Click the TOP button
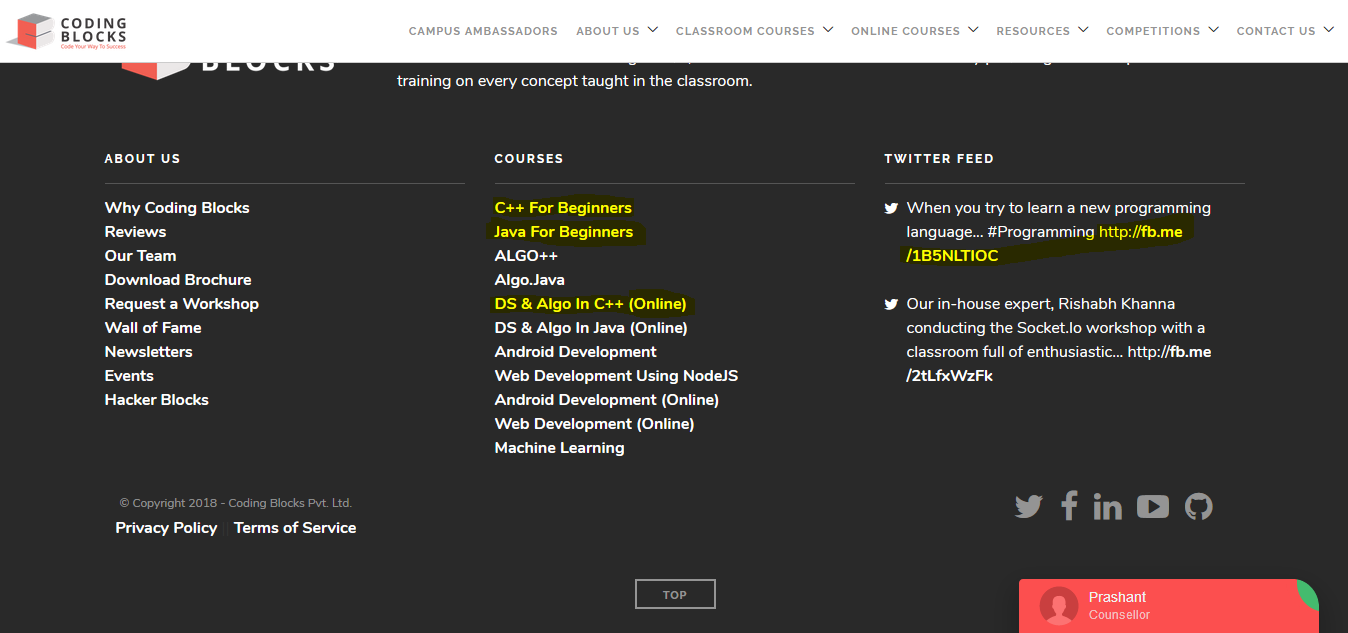 675,594
